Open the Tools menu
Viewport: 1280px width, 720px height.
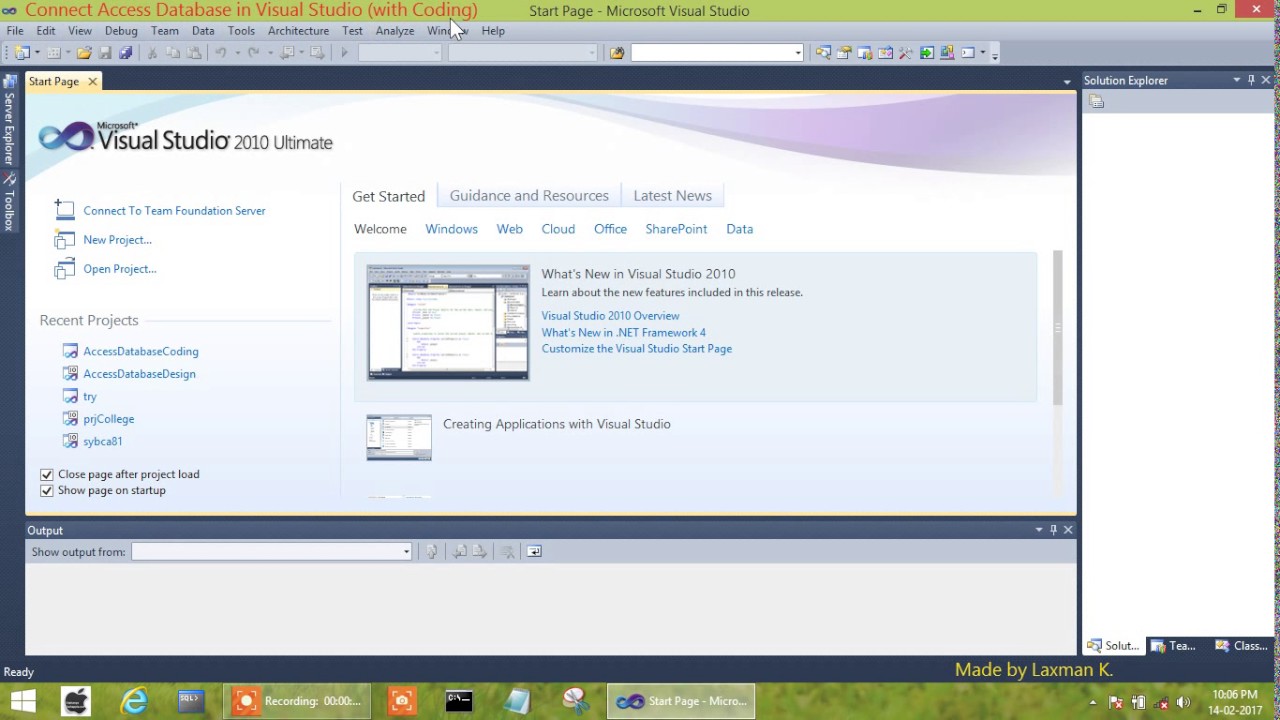[241, 31]
